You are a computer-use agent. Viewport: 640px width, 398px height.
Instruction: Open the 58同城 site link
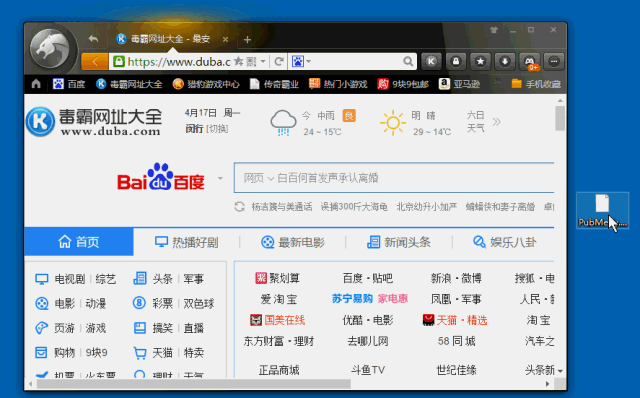[x=456, y=341]
